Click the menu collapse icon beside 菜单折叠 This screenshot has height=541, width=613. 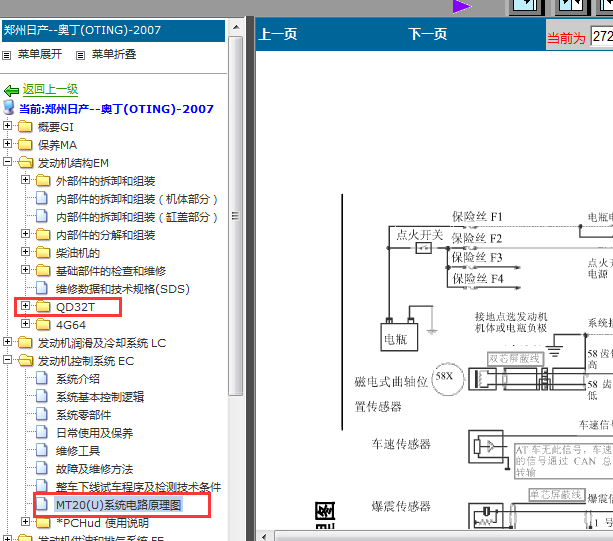pos(80,55)
